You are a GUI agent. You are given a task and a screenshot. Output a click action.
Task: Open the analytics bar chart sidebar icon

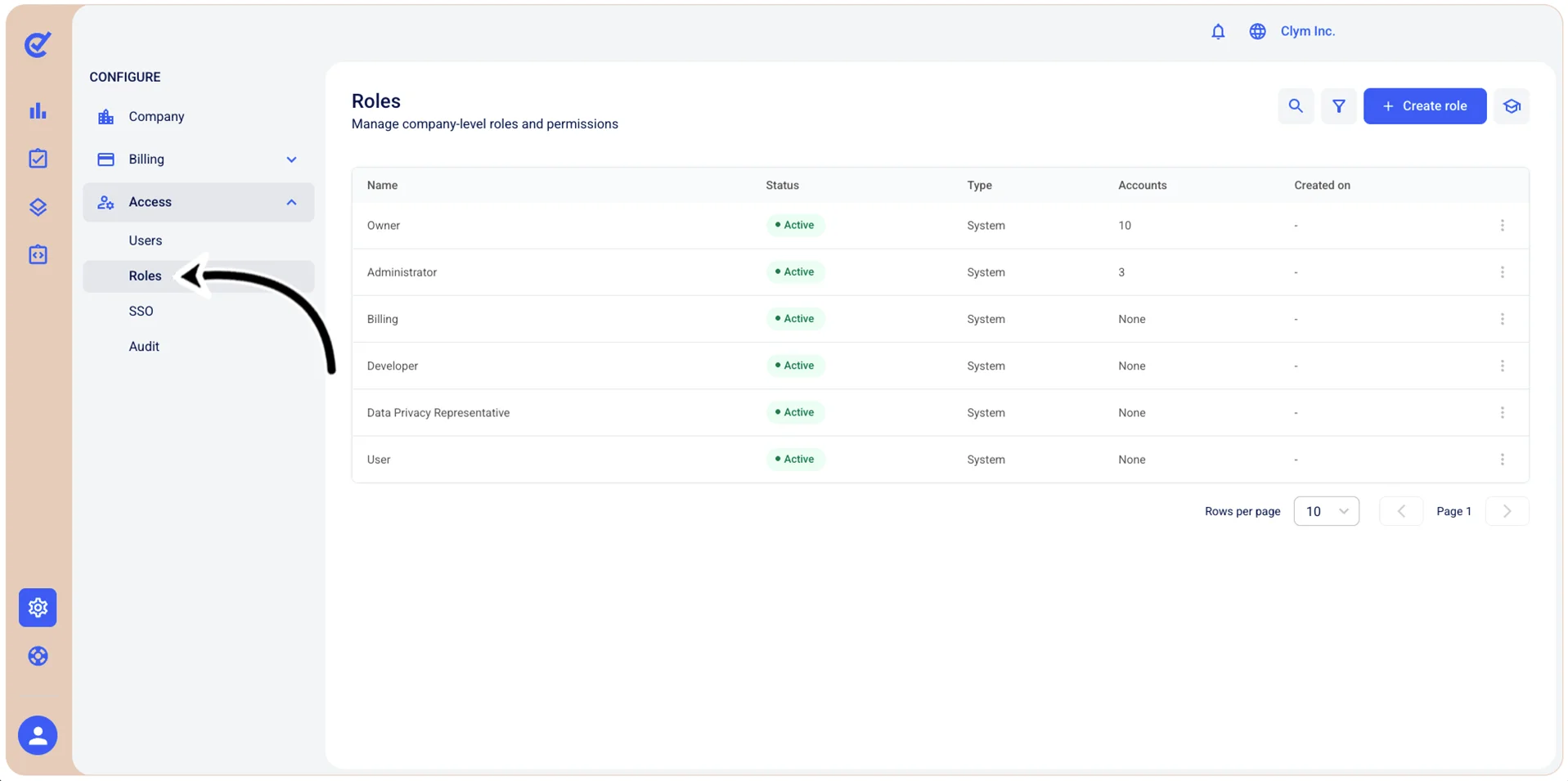(38, 110)
